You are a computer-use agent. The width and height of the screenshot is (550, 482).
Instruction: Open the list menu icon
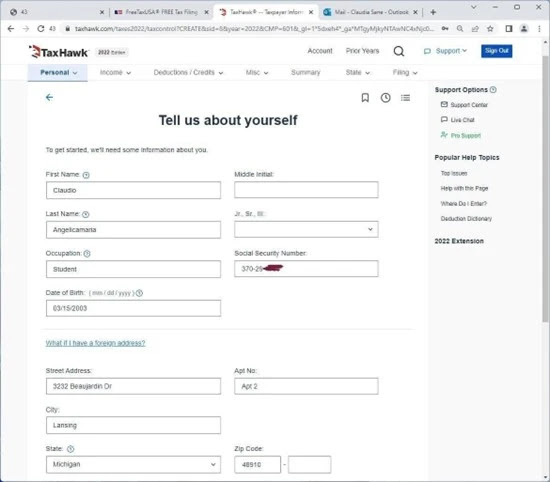click(x=405, y=98)
